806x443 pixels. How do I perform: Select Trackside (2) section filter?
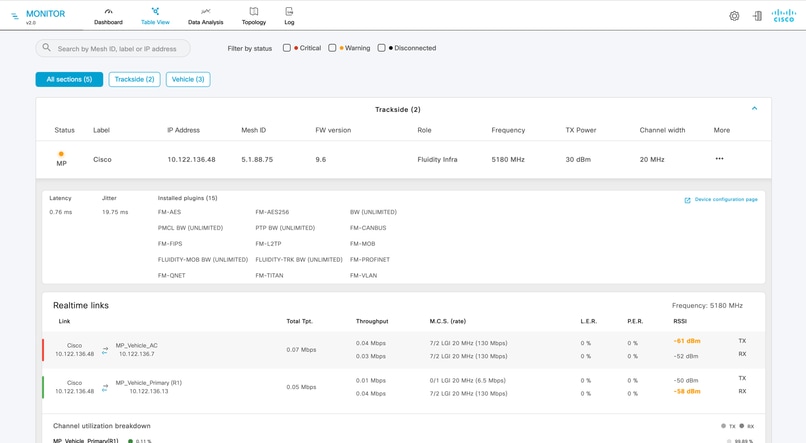point(134,79)
